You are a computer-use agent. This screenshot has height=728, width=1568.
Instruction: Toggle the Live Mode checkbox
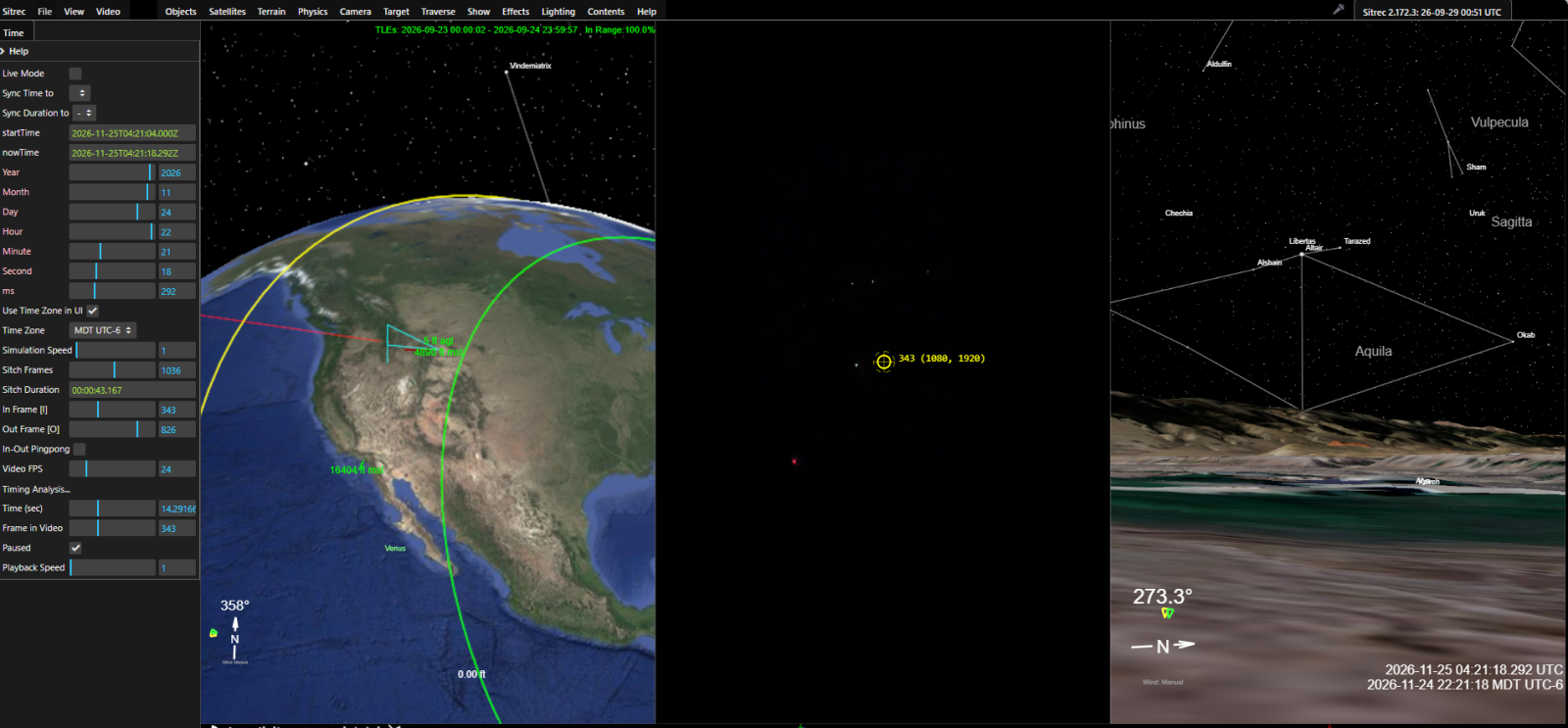(x=75, y=73)
